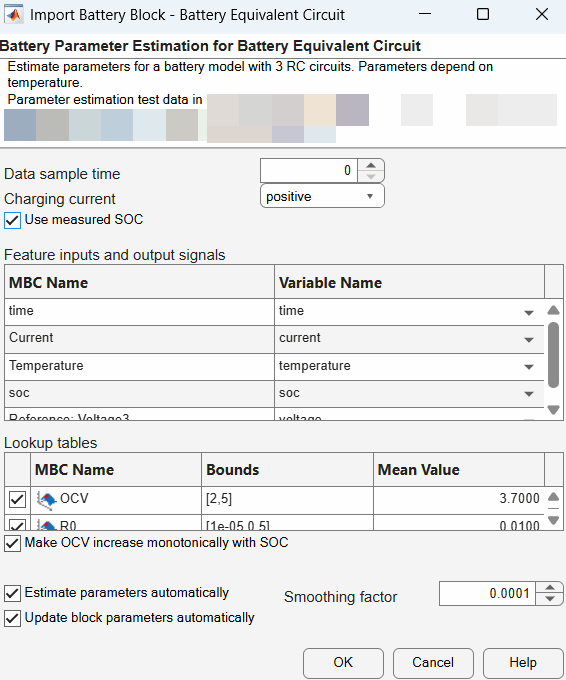The image size is (566, 680).
Task: Open Help for this dialog
Action: tap(523, 663)
